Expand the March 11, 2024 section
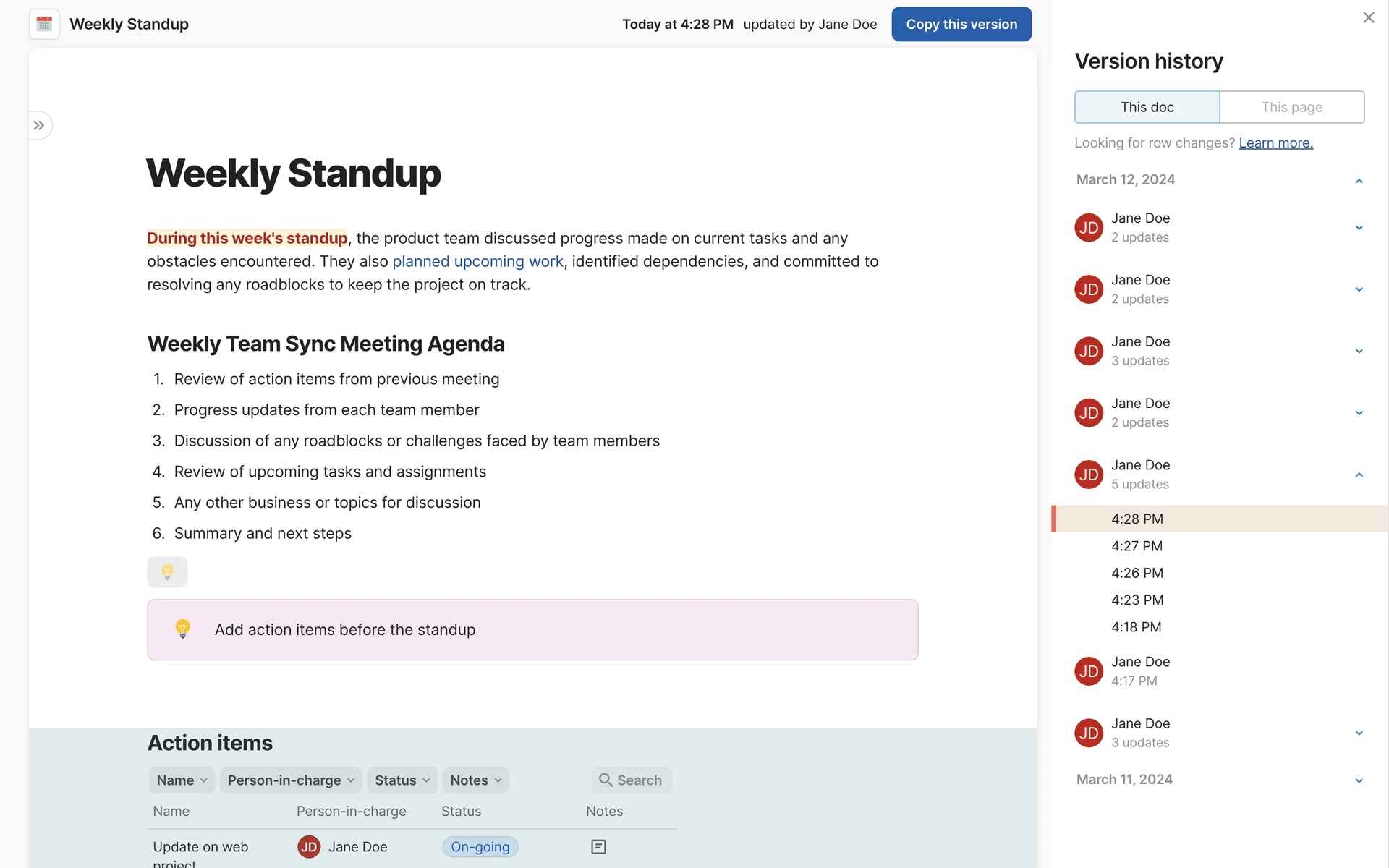The height and width of the screenshot is (868, 1389). [x=1359, y=780]
